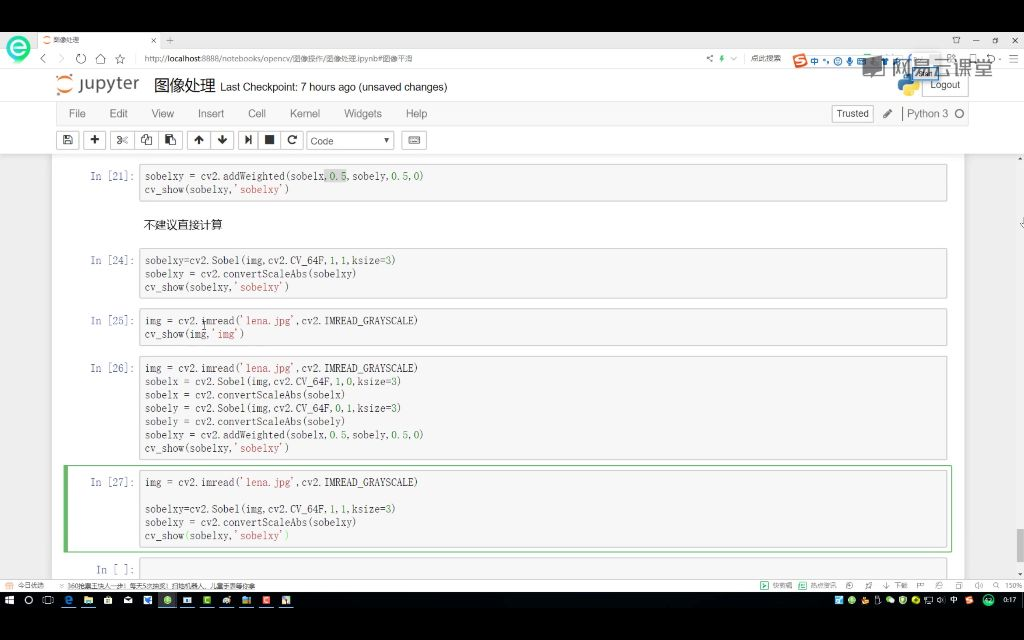Insert a cell below with plus icon
This screenshot has height=640, width=1024.
click(95, 140)
